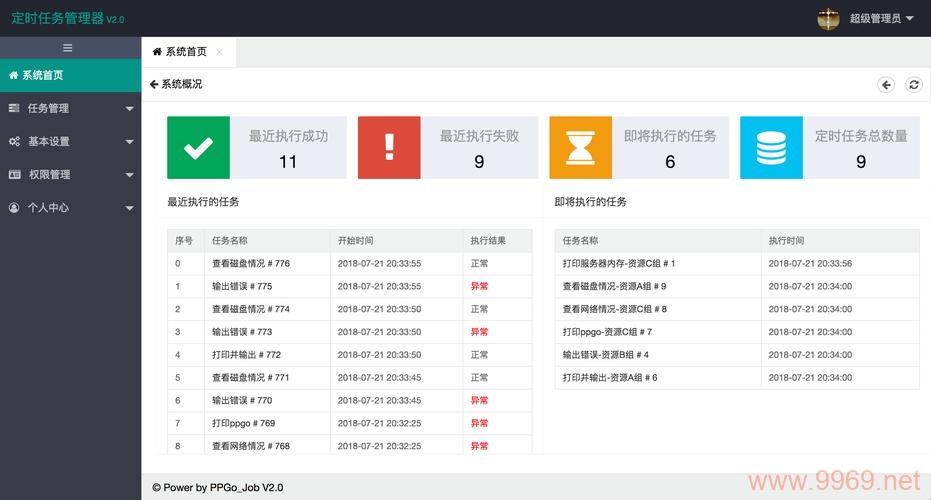931x500 pixels.
Task: Click task row 查看磁盘情况 # 776
Action: point(350,264)
